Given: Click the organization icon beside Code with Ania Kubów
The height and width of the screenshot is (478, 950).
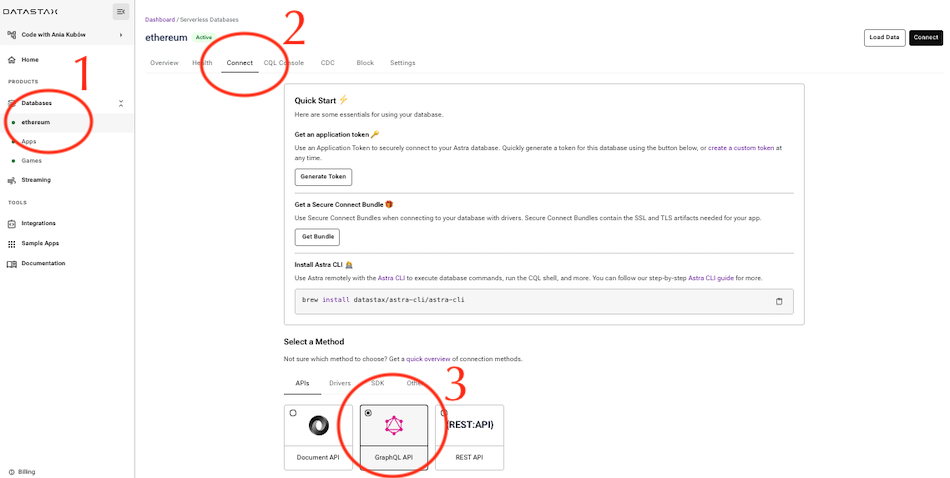Looking at the screenshot, I should (12, 35).
